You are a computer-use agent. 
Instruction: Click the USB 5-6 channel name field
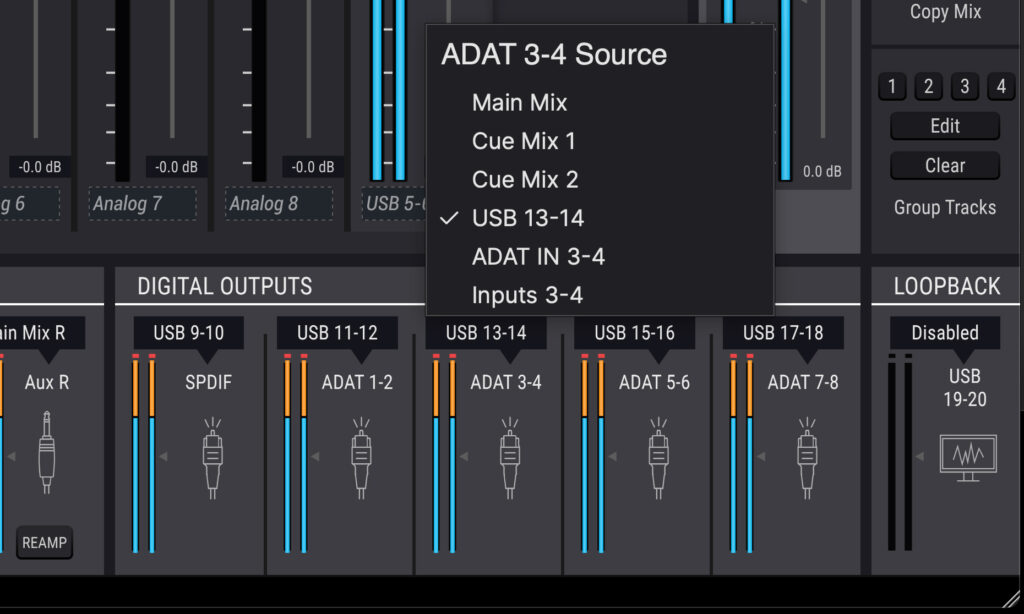point(394,204)
